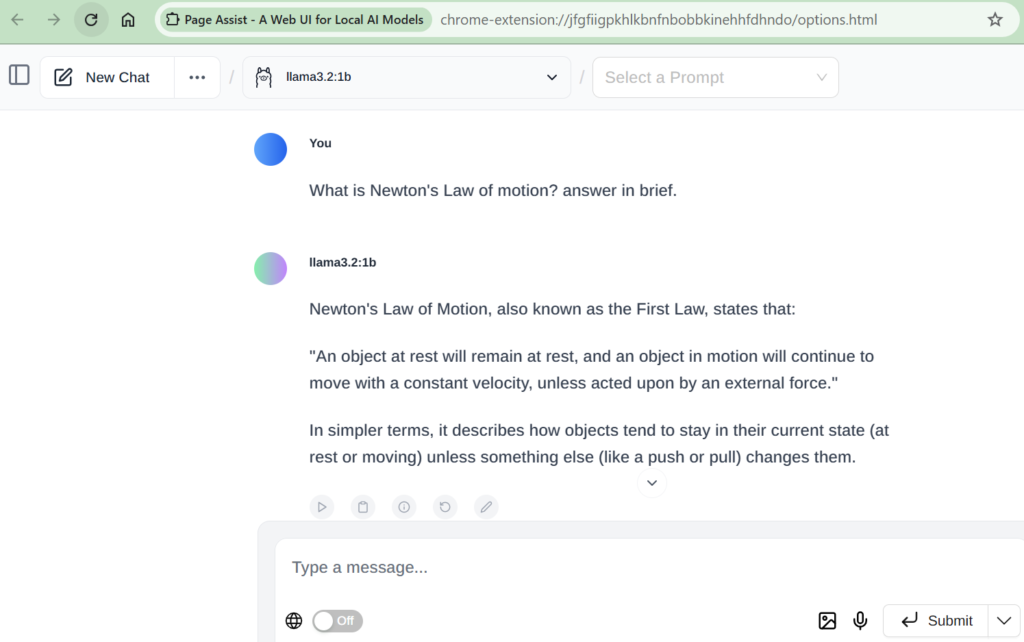
Task: Upload an image to the message
Action: point(827,621)
